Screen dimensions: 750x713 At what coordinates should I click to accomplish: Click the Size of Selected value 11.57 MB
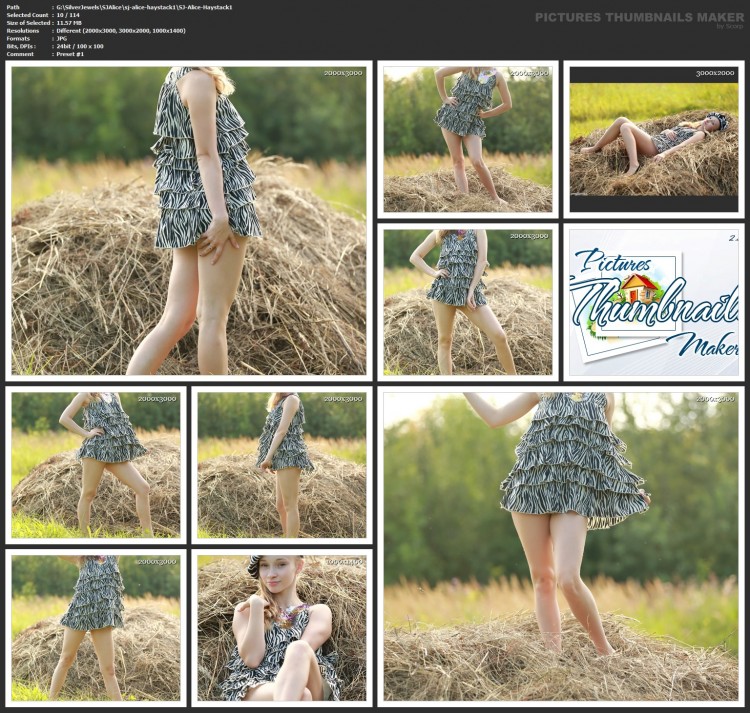(69, 22)
